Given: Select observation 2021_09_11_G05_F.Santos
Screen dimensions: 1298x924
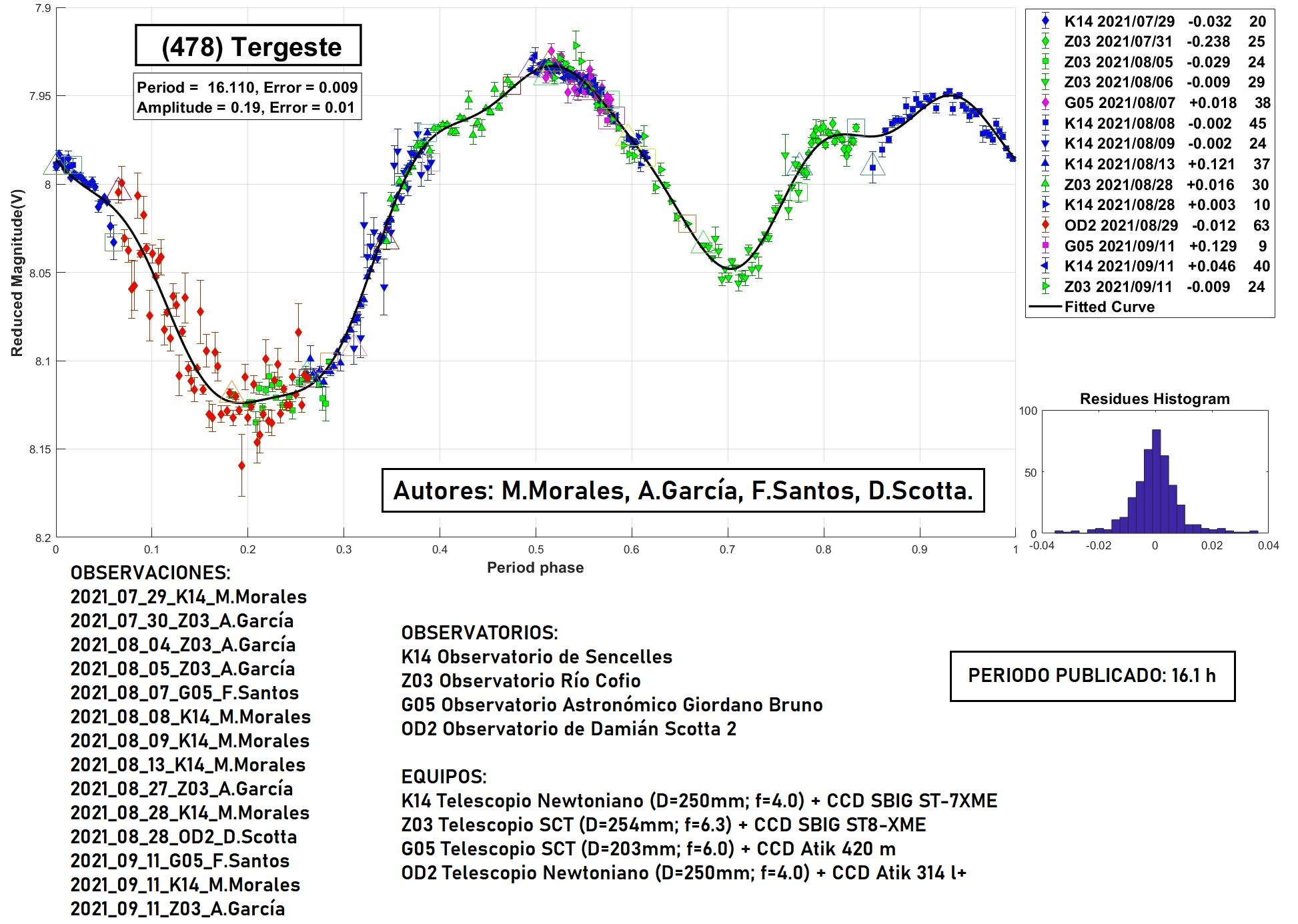Looking at the screenshot, I should coord(179,861).
